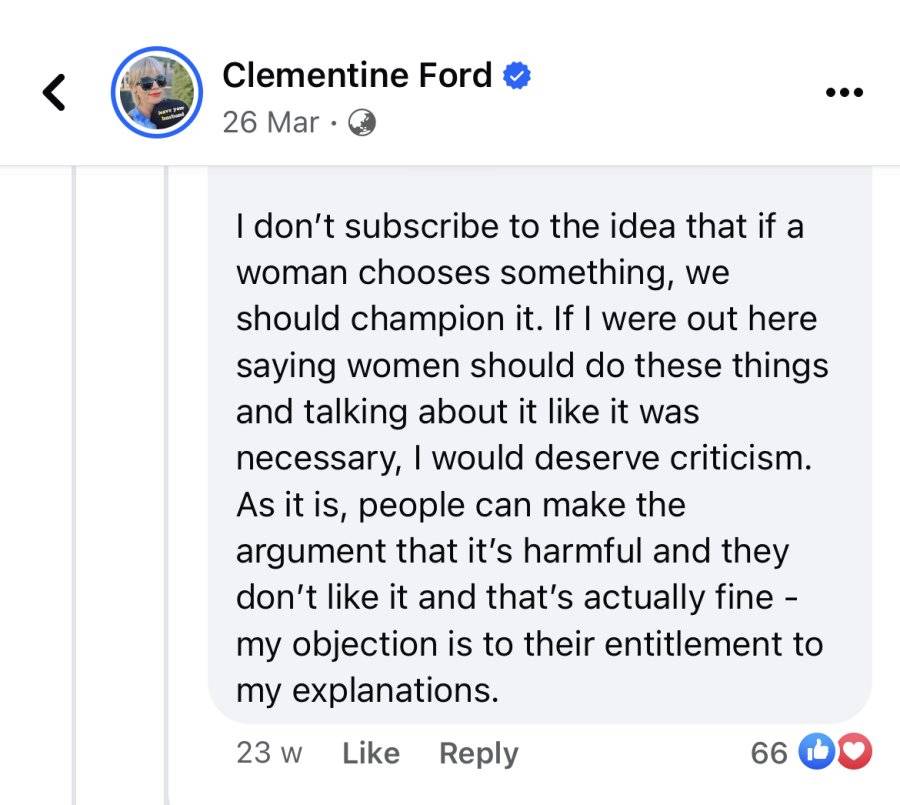The width and height of the screenshot is (900, 805).
Task: View the 66 reactions count
Action: point(769,752)
